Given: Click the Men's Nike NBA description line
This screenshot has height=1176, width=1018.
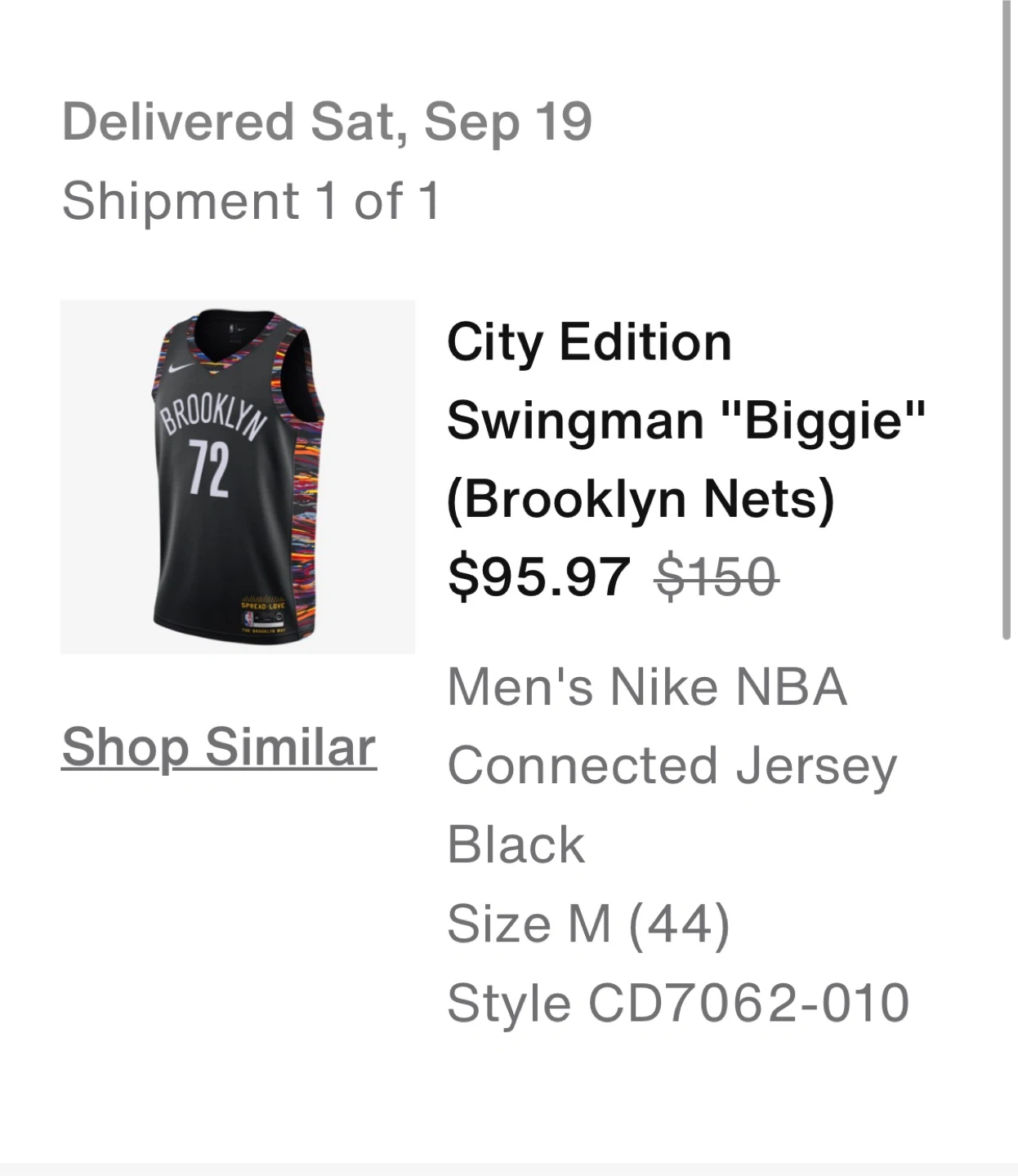Looking at the screenshot, I should click(647, 686).
